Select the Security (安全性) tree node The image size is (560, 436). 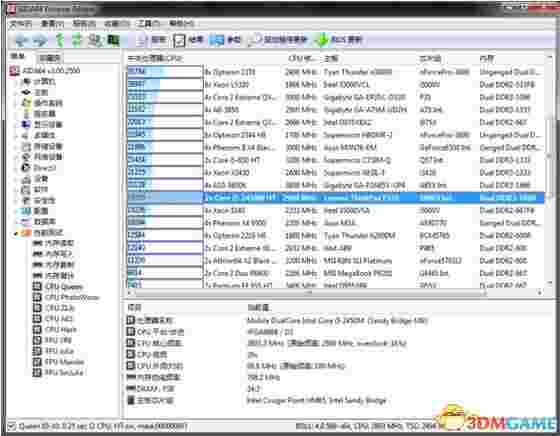[x=39, y=200]
